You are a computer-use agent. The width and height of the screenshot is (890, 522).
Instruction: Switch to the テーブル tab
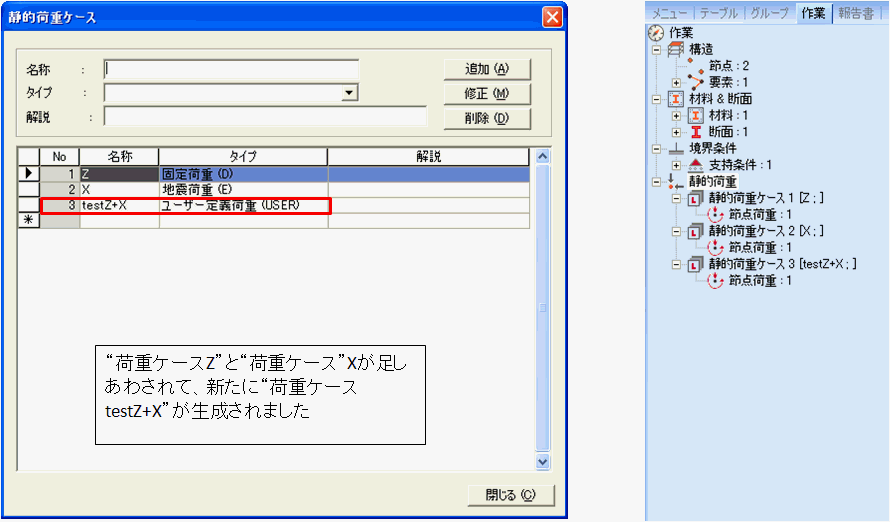[717, 13]
